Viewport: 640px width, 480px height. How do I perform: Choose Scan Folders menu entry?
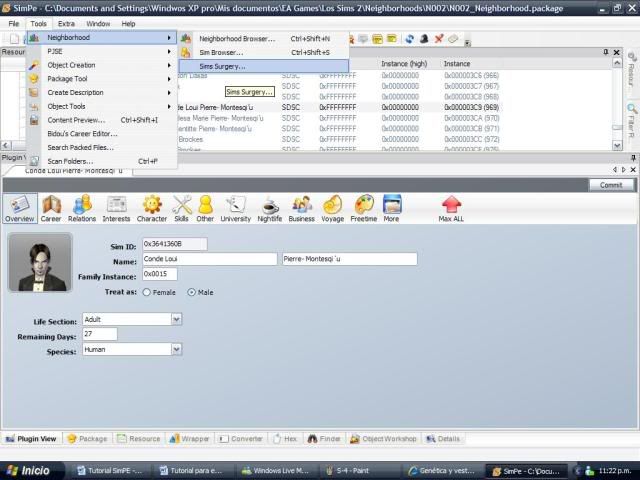[102, 161]
